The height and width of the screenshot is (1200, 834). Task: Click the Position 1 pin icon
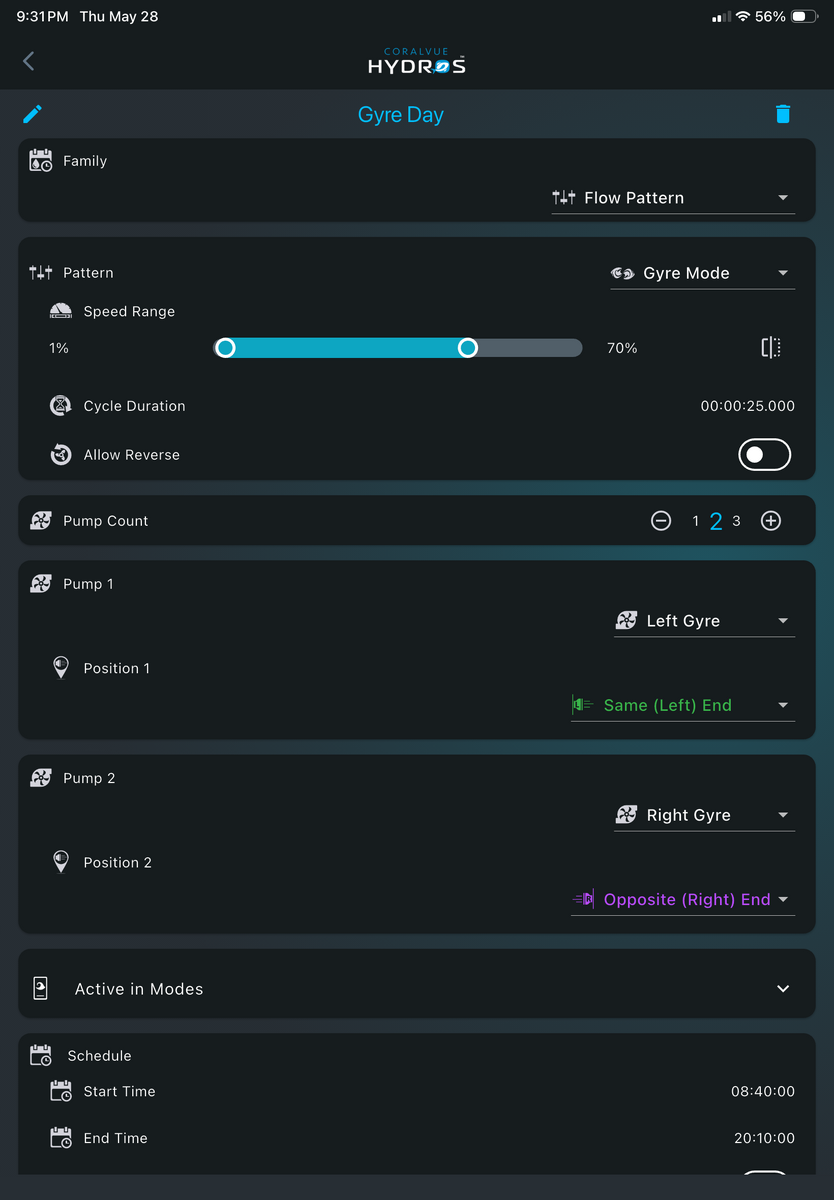pyautogui.click(x=61, y=668)
